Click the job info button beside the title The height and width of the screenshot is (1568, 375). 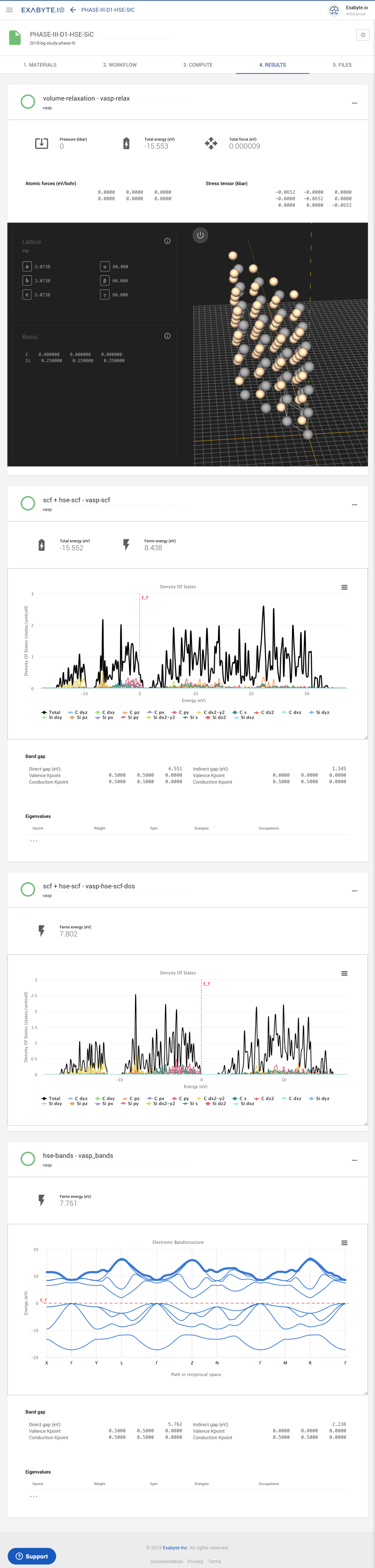point(363,35)
